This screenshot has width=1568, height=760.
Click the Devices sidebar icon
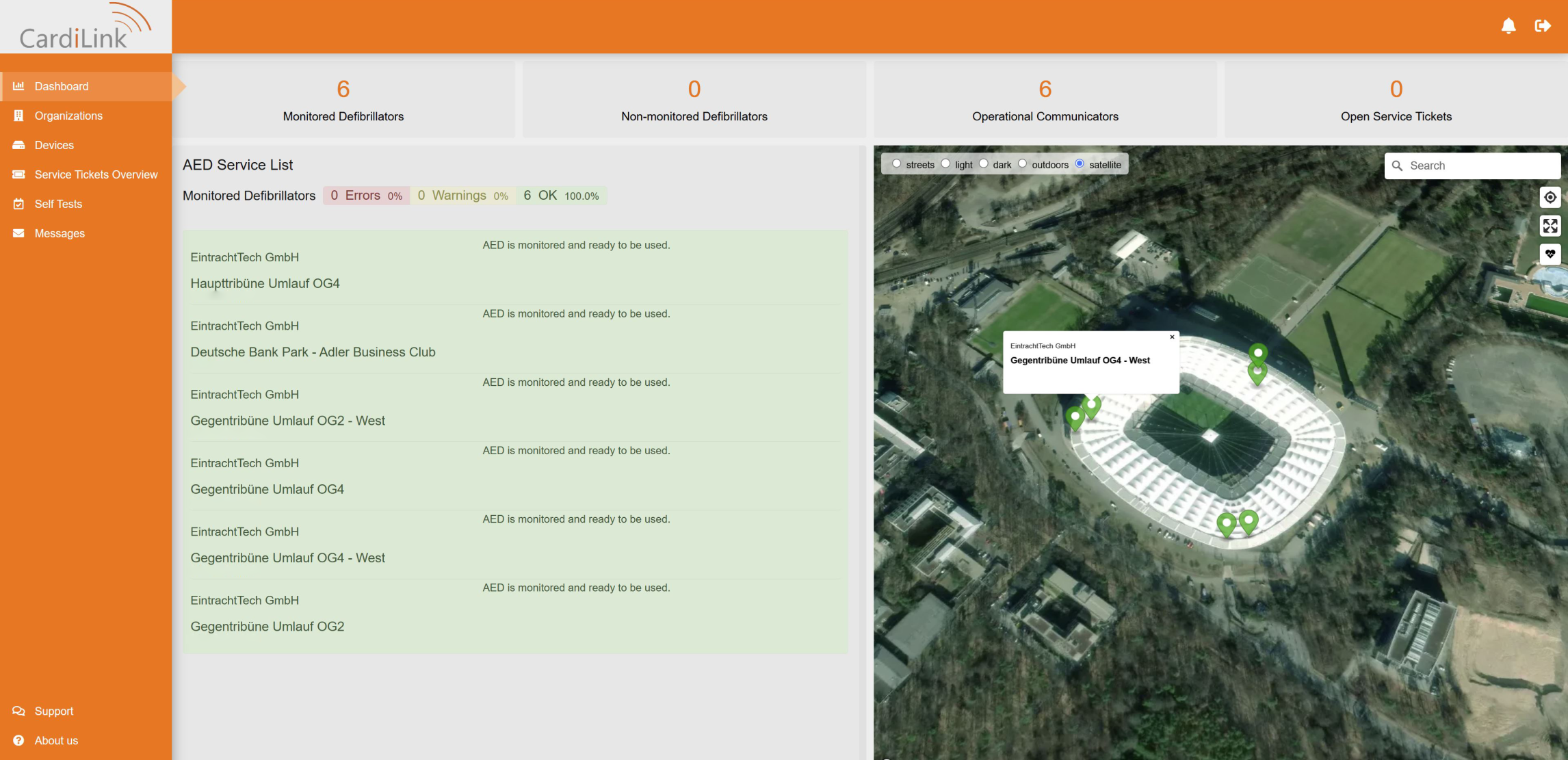[18, 145]
